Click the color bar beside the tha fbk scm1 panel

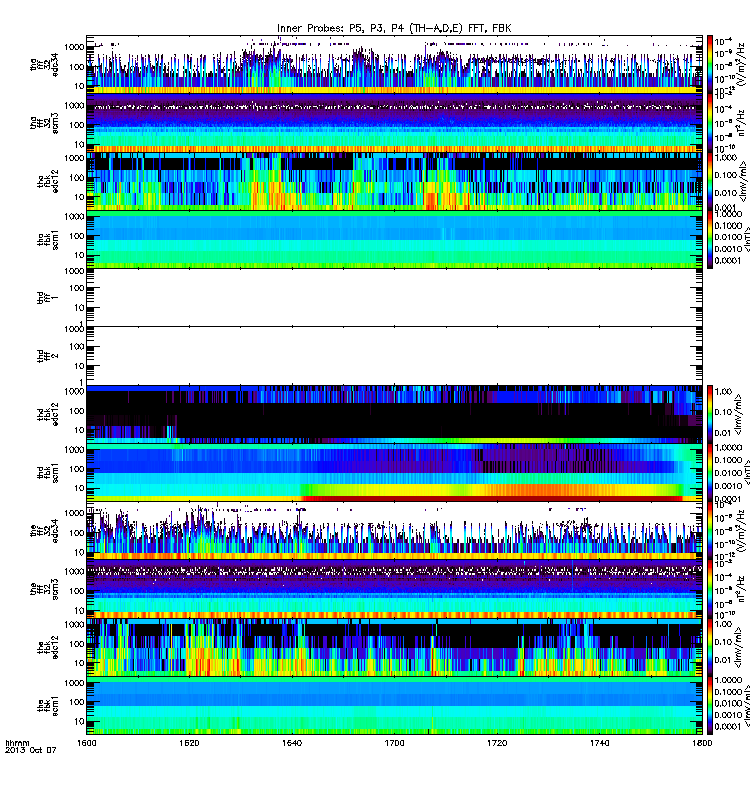(710, 239)
